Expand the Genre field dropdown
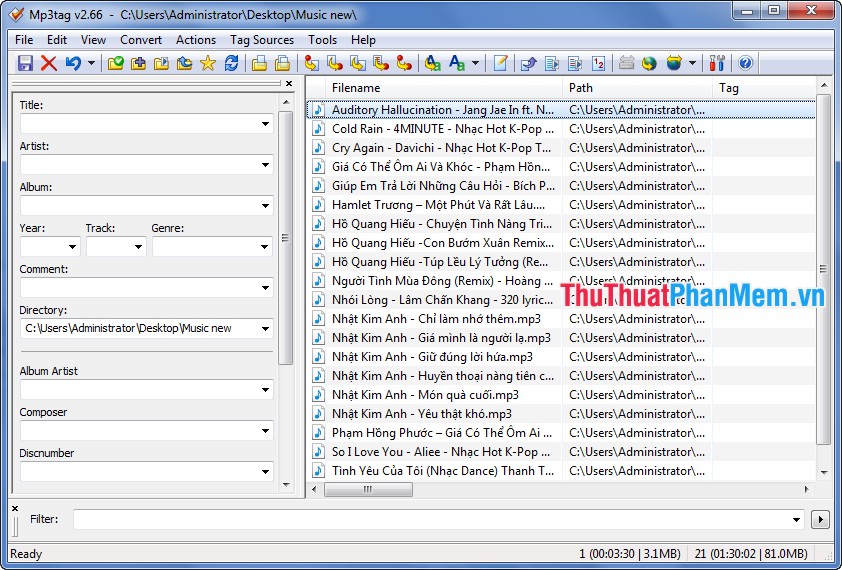This screenshot has height=570, width=842. (265, 247)
